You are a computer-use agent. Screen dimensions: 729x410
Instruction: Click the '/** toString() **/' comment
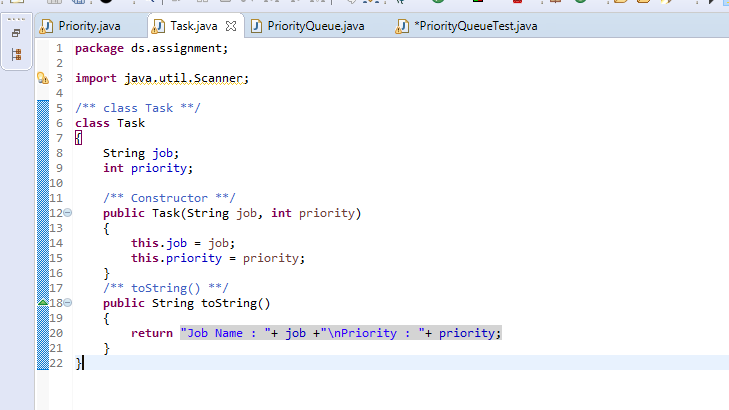click(x=166, y=288)
